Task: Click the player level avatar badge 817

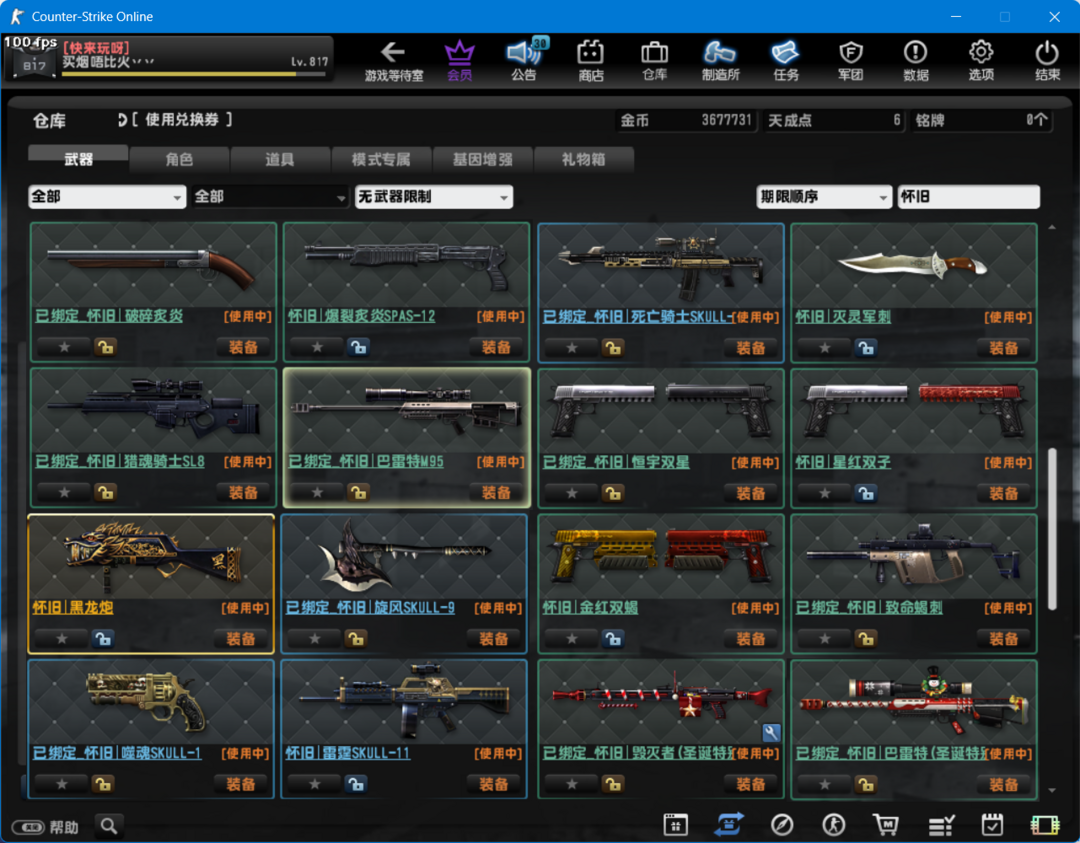Action: 32,63
